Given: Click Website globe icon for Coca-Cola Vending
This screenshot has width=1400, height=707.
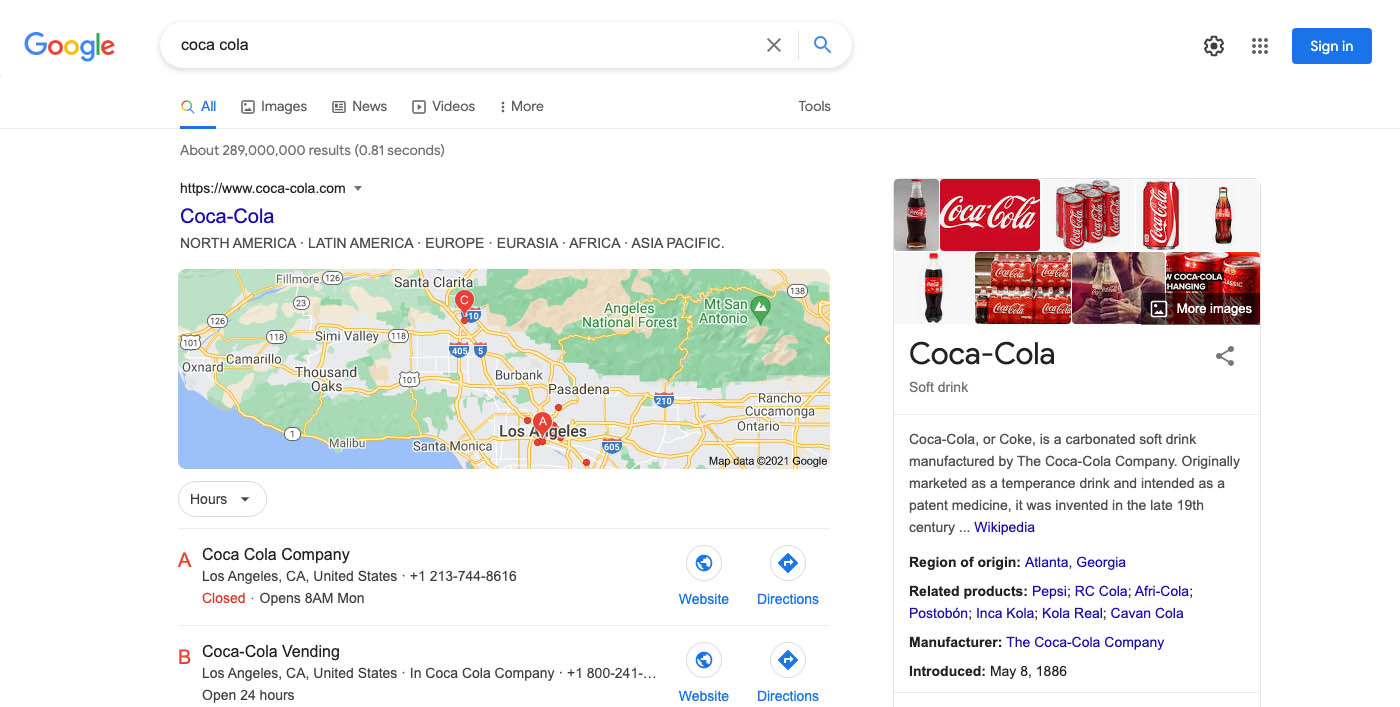Looking at the screenshot, I should click(x=703, y=661).
